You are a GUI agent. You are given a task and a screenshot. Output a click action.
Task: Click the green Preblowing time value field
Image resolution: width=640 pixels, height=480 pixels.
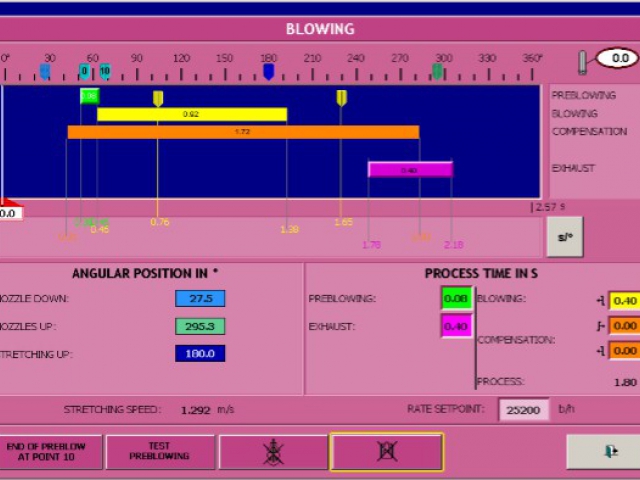click(x=456, y=298)
